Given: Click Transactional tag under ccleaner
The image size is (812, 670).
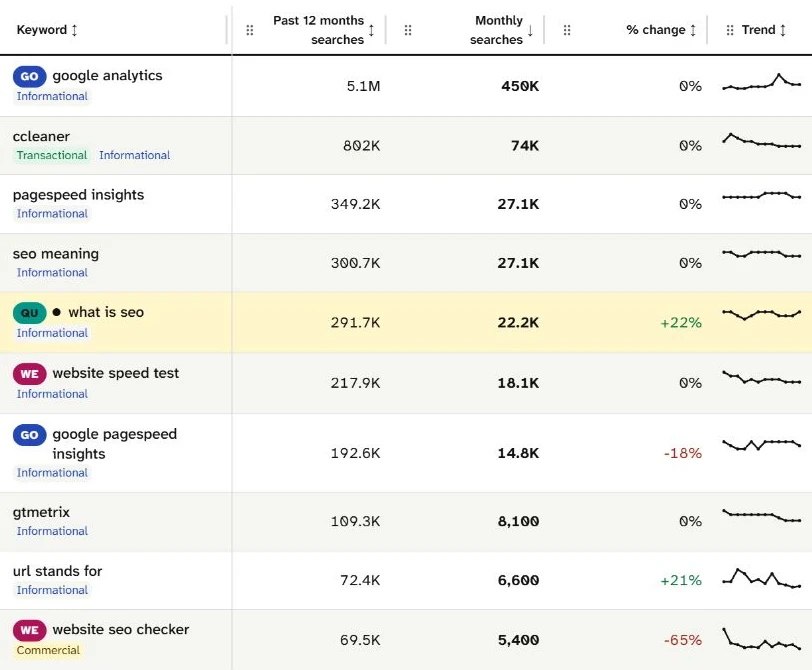Looking at the screenshot, I should coord(52,155).
